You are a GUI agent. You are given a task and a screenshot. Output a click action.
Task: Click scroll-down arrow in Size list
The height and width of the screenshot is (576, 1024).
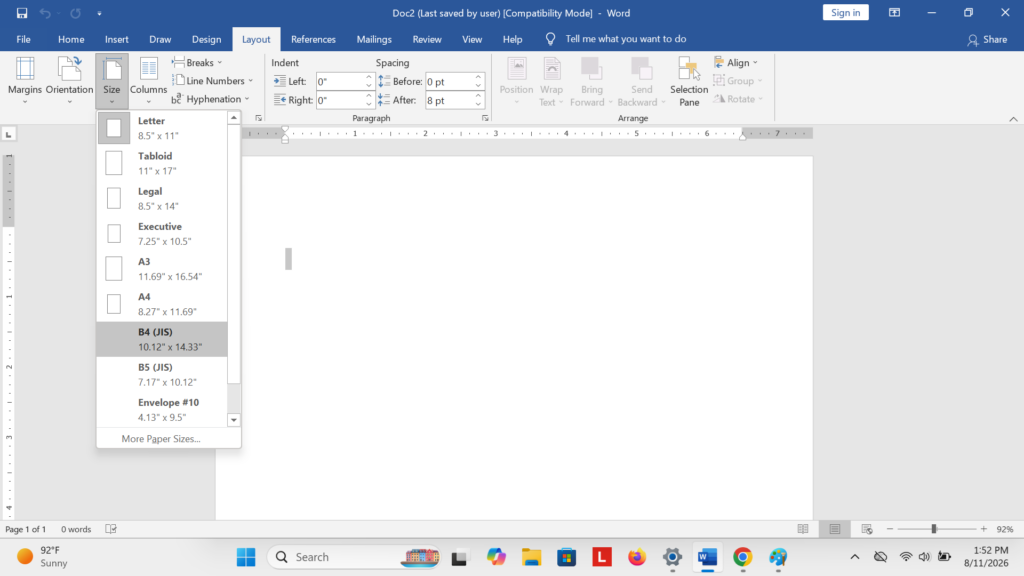[x=234, y=420]
